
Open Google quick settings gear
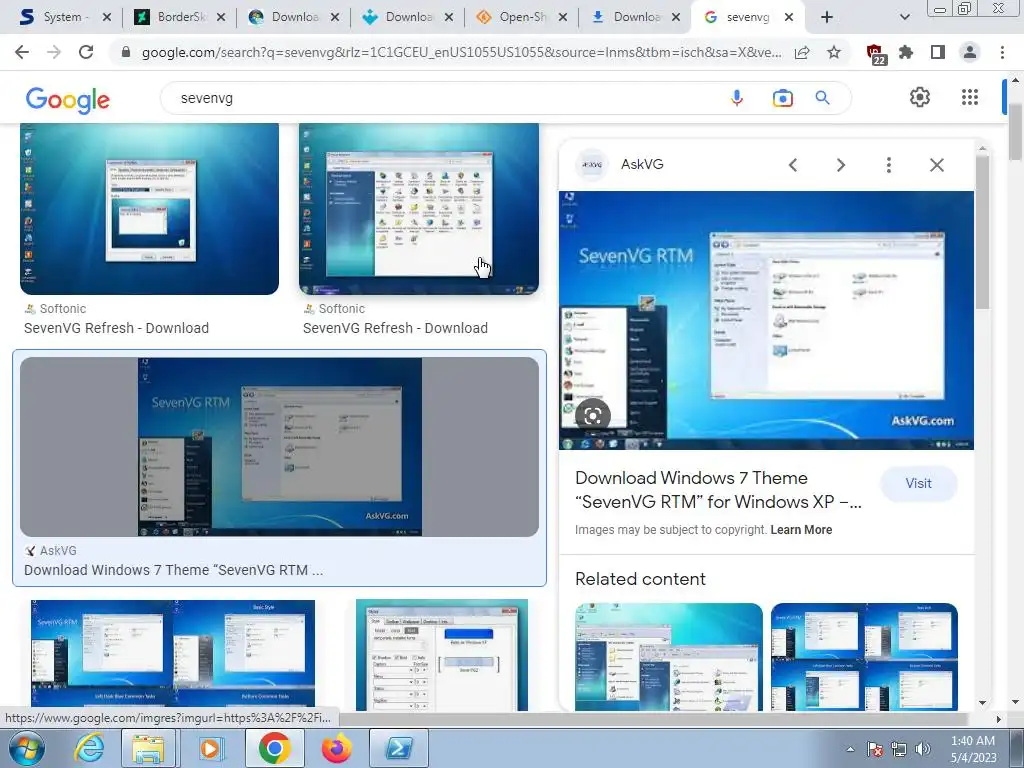pyautogui.click(x=920, y=97)
